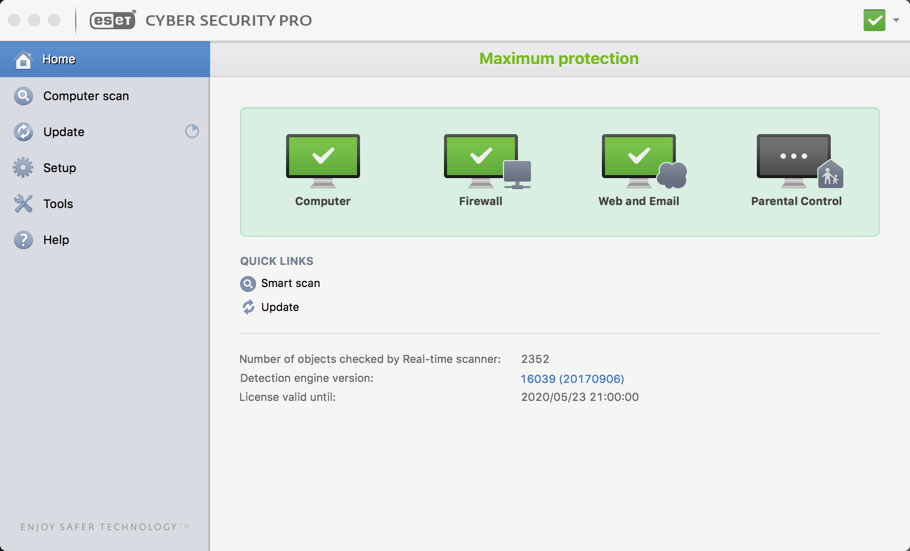
Task: Click the Maximum protection status heading
Action: 559,59
